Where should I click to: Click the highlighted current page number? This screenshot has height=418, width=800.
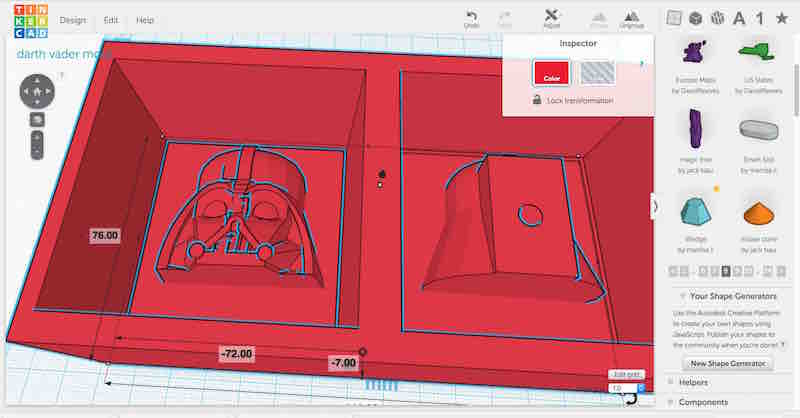tap(726, 272)
